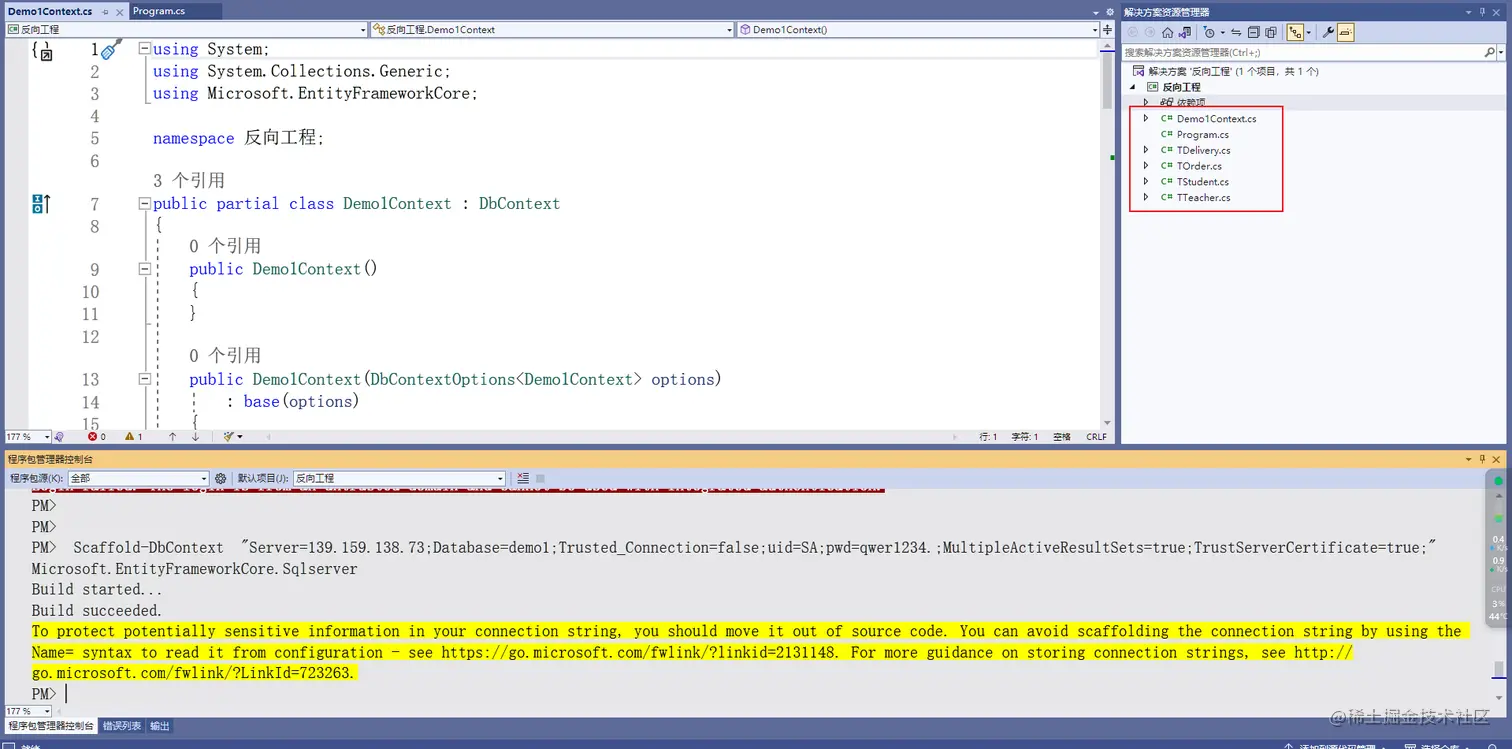The width and height of the screenshot is (1512, 749).
Task: Expand the TOrder.cs tree node
Action: tap(1146, 166)
